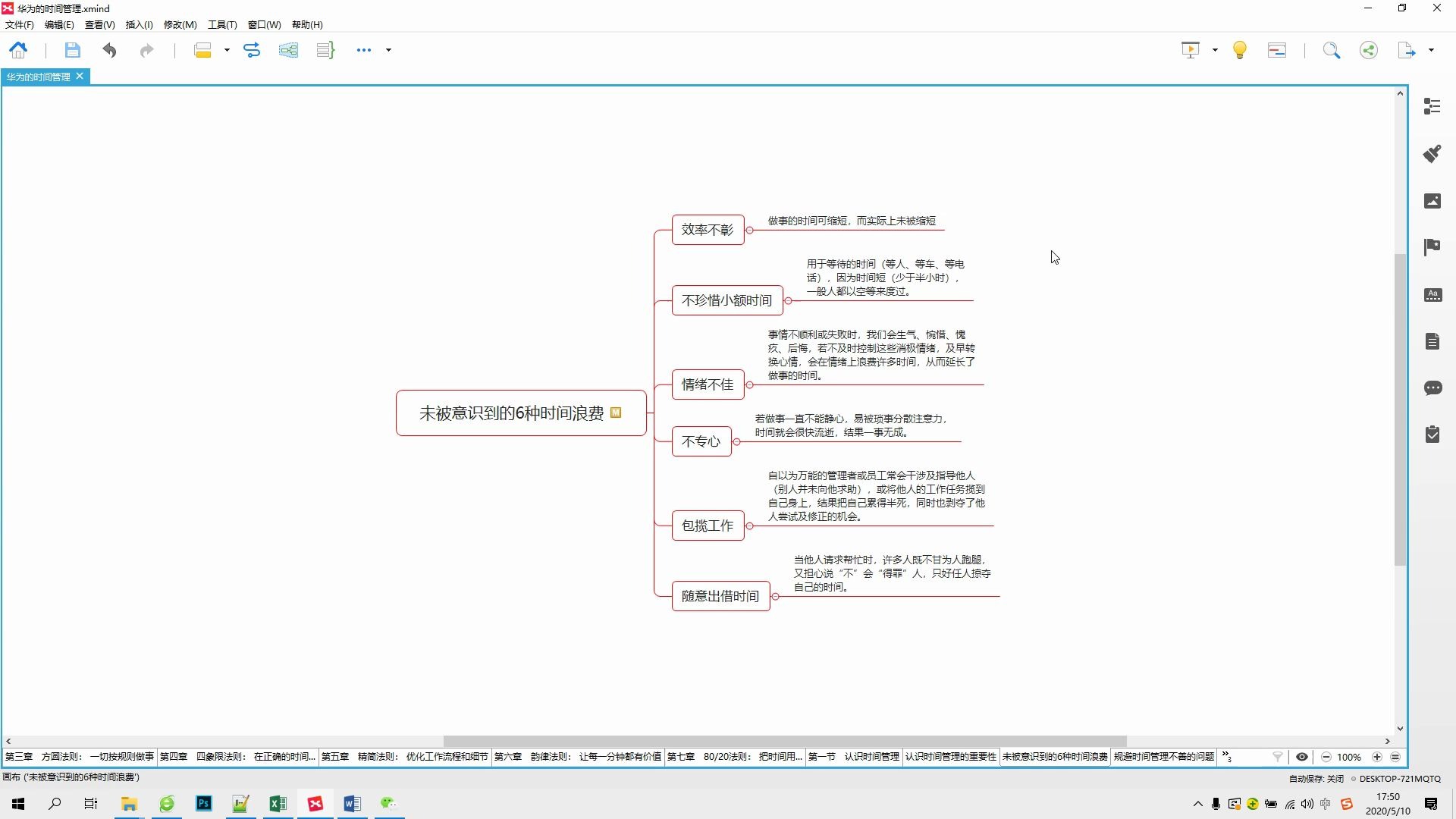Open the 文件(F) file menu

pyautogui.click(x=20, y=24)
